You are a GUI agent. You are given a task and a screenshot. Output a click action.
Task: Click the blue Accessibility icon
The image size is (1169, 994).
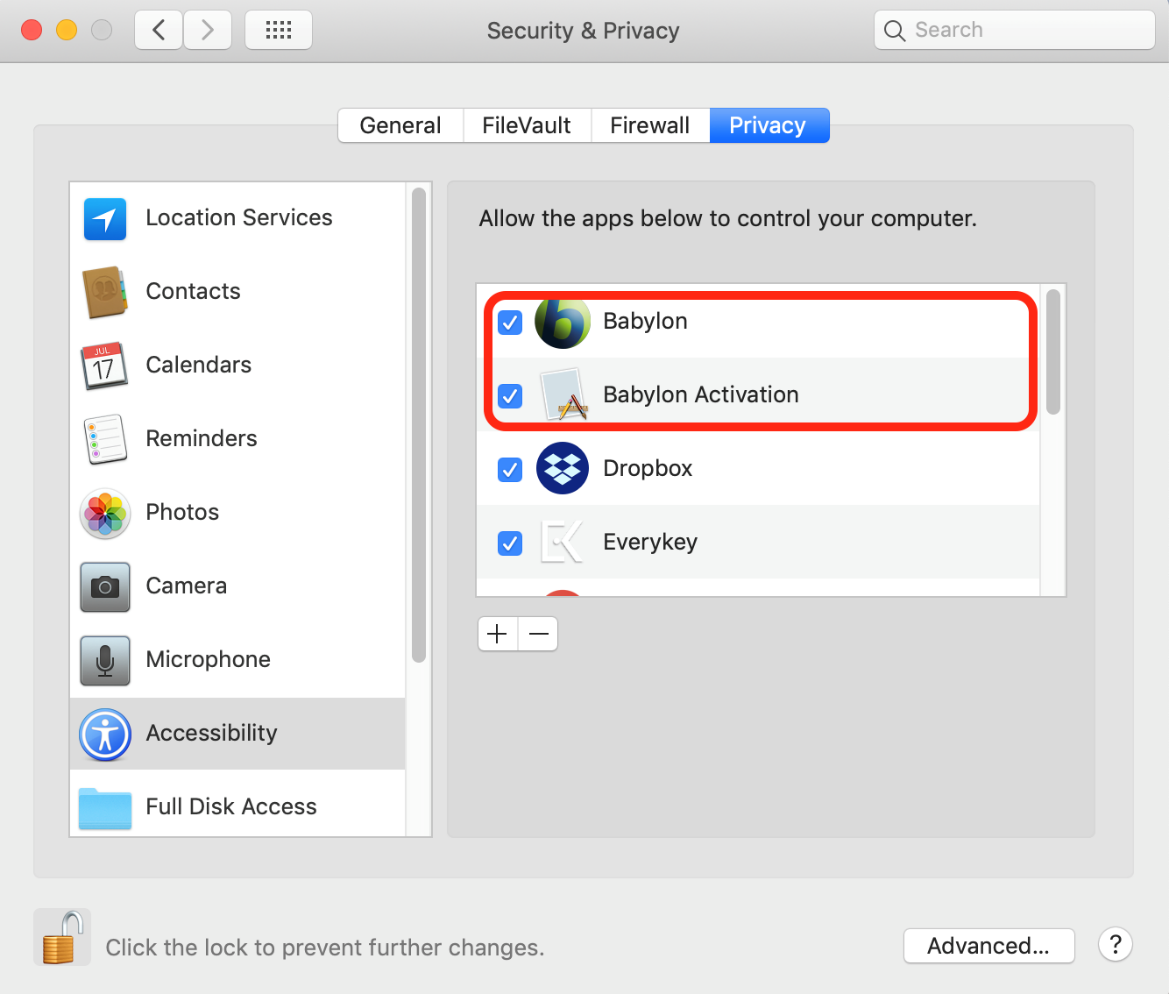[x=104, y=734]
